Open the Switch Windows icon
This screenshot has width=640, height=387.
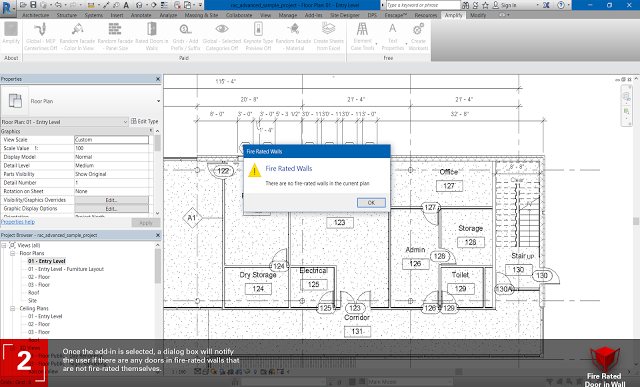(x=187, y=5)
